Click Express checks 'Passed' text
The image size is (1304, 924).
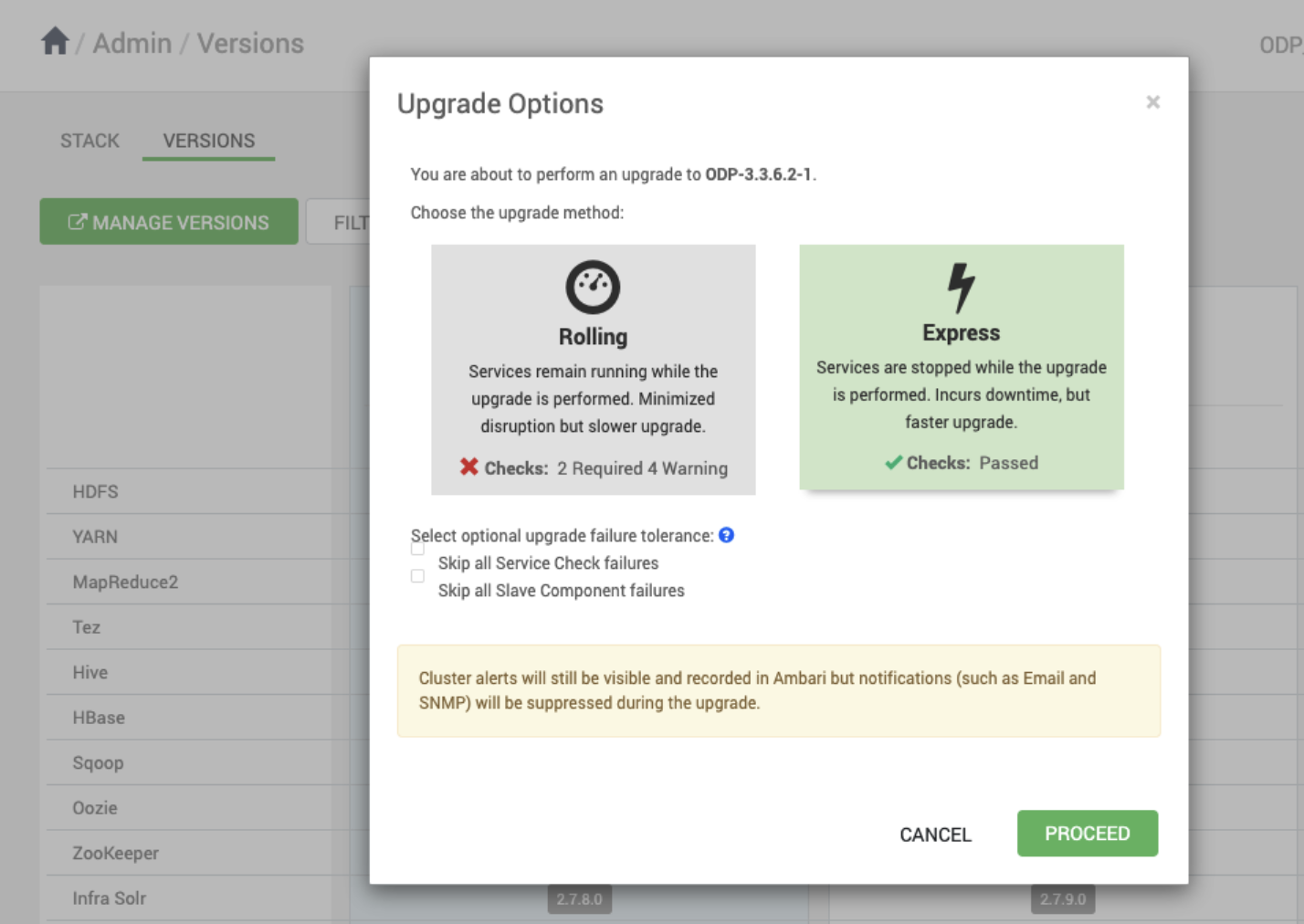pos(1009,463)
